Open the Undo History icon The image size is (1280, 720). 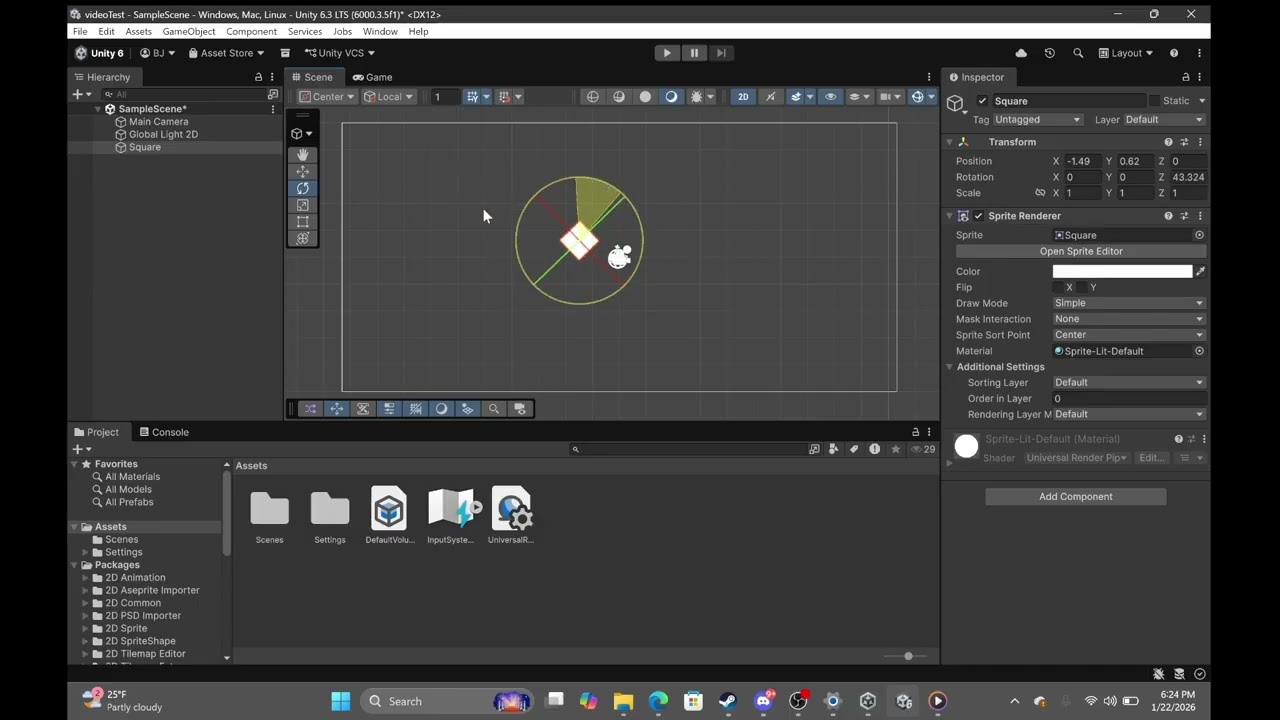(x=1049, y=53)
